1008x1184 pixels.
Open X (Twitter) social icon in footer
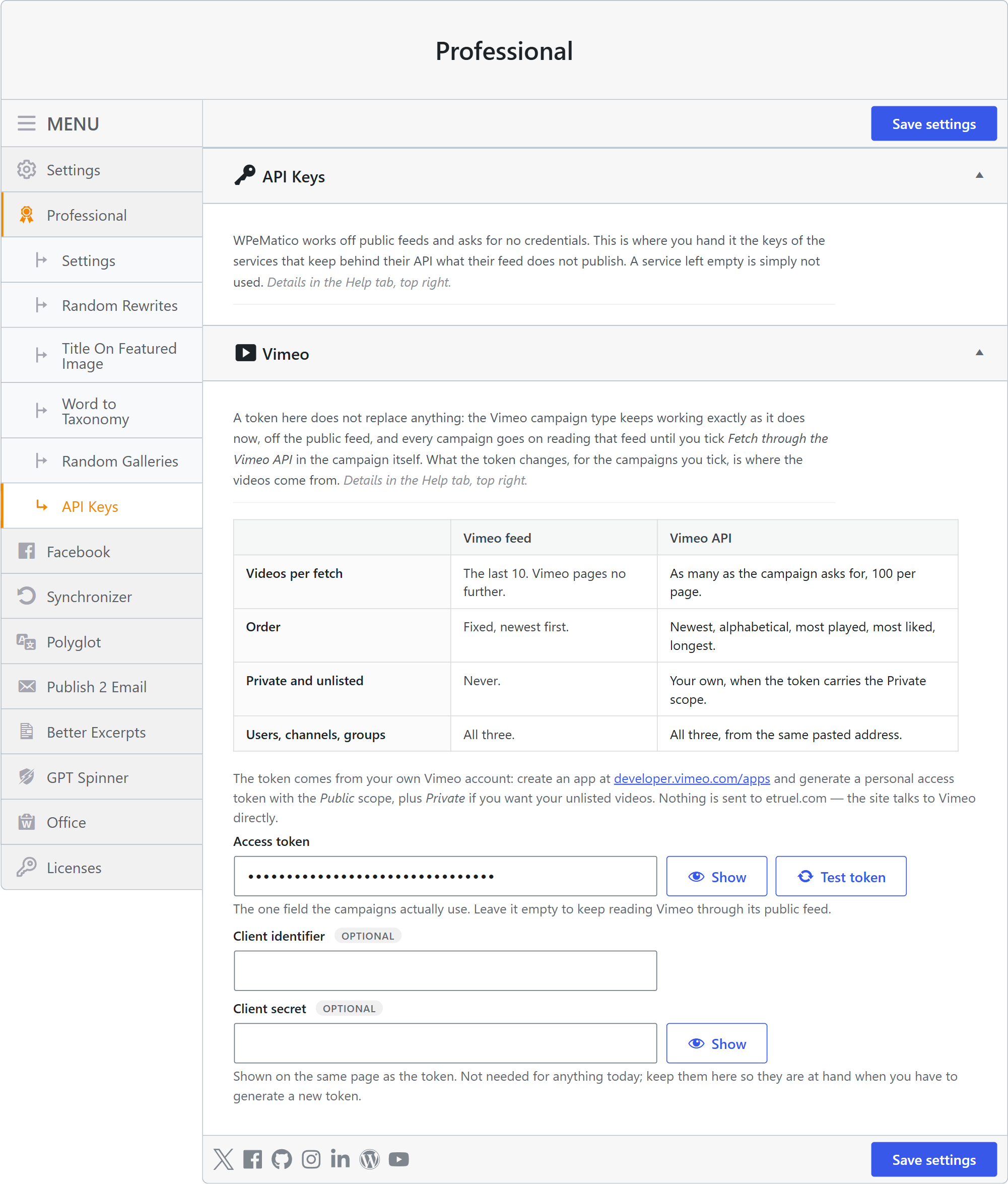click(224, 1159)
